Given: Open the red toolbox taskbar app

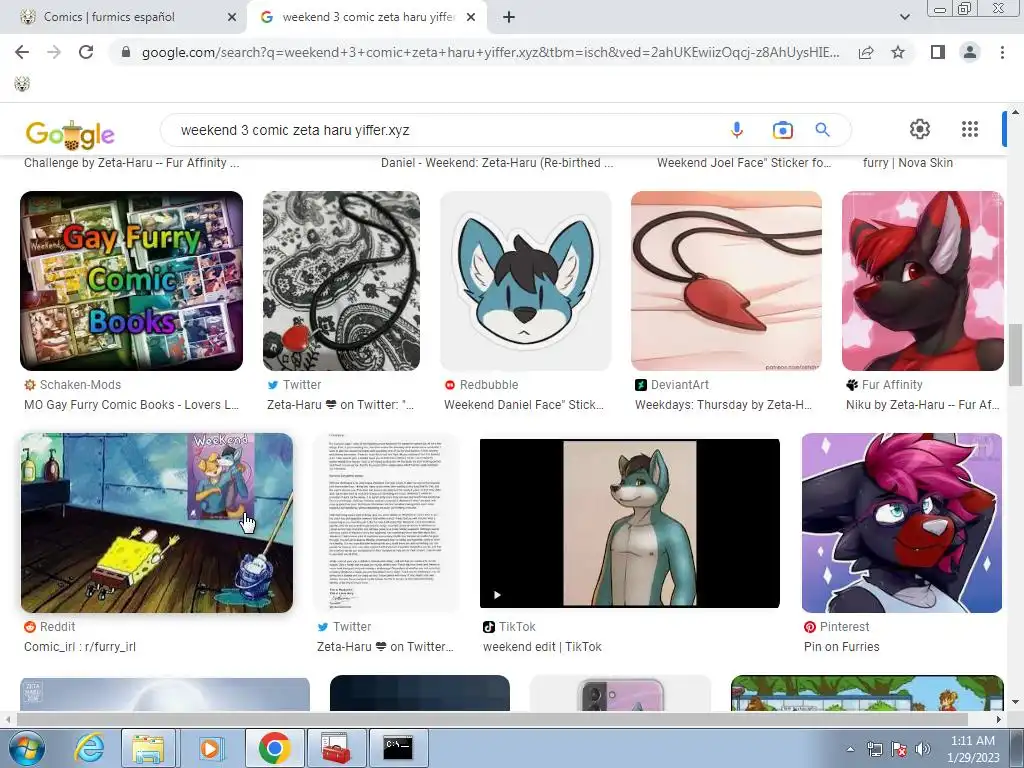Looking at the screenshot, I should tap(335, 748).
